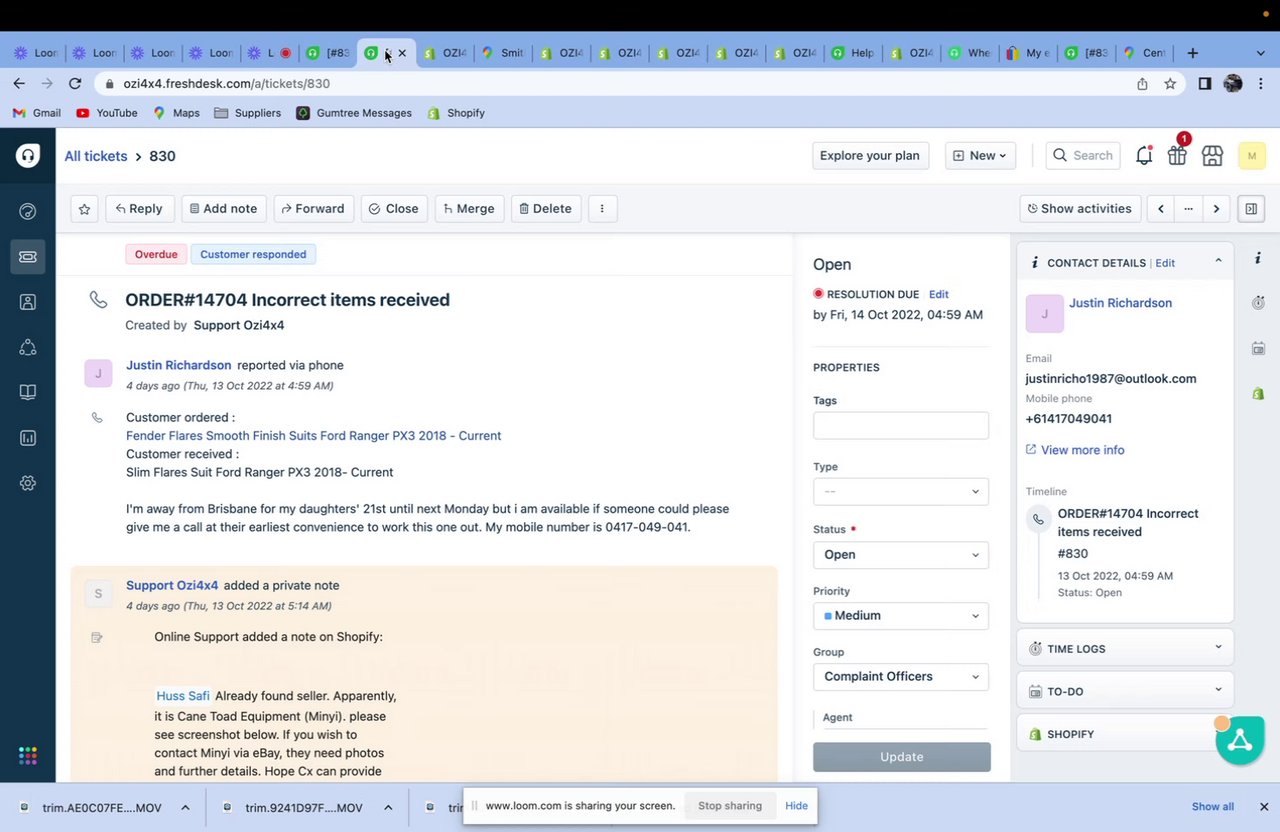Screen dimensions: 1280x832
Task: Open the Suppliers bookmark folder
Action: (x=247, y=113)
